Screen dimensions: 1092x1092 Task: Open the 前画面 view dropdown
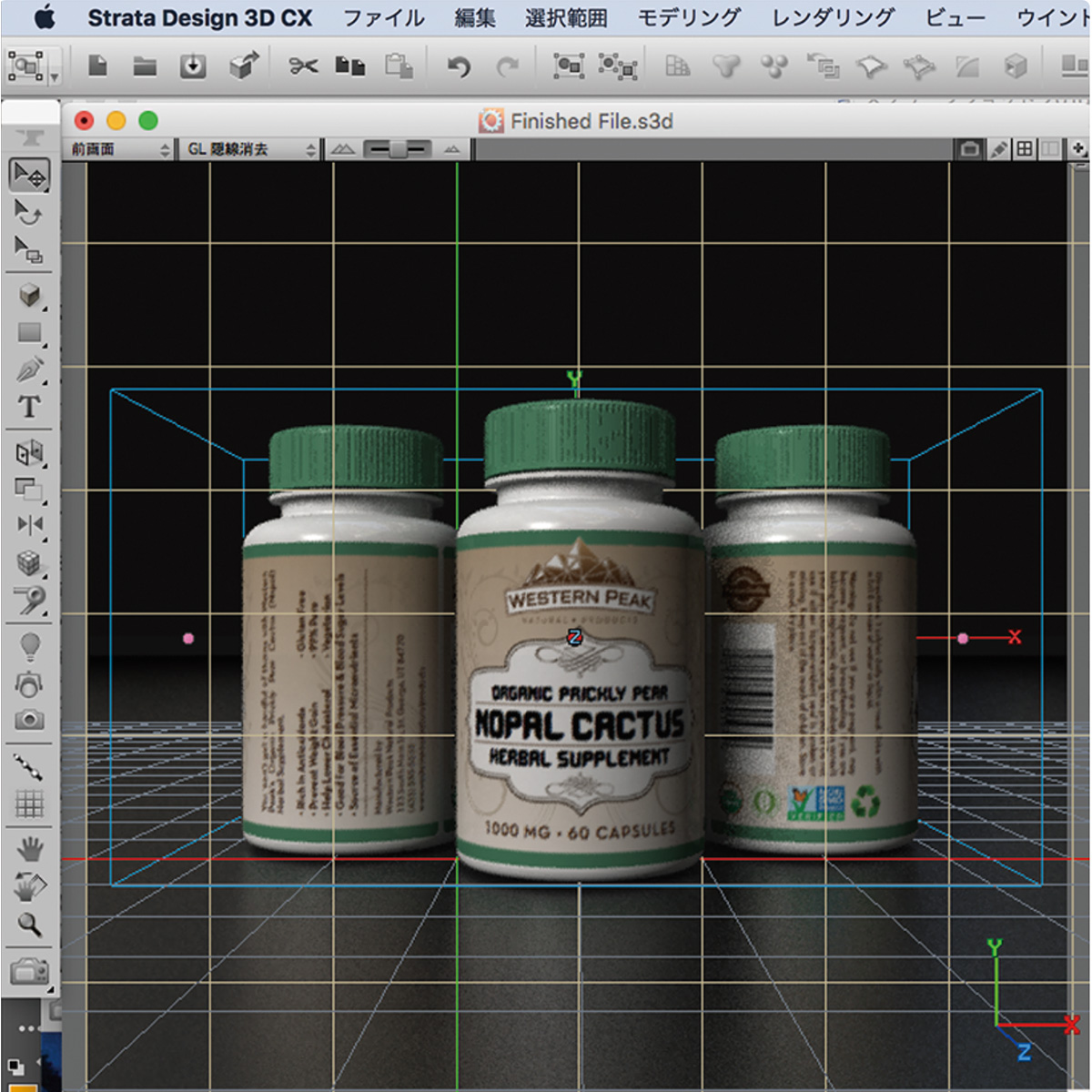pyautogui.click(x=121, y=149)
